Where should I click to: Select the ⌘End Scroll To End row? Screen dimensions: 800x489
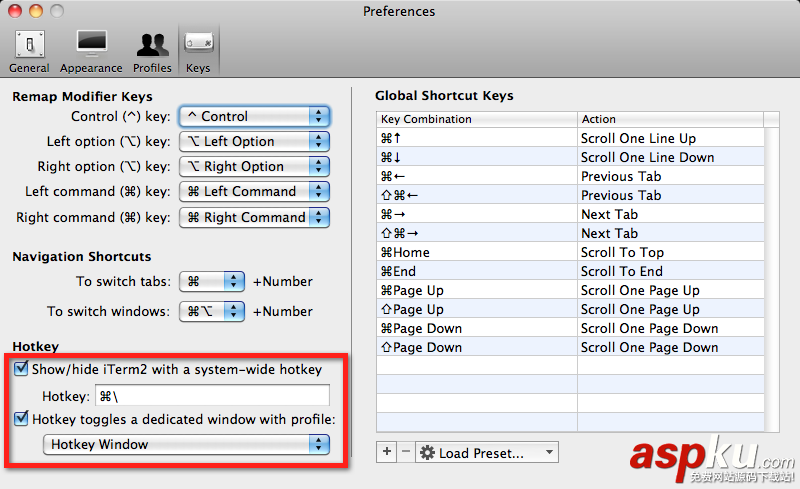(570, 271)
